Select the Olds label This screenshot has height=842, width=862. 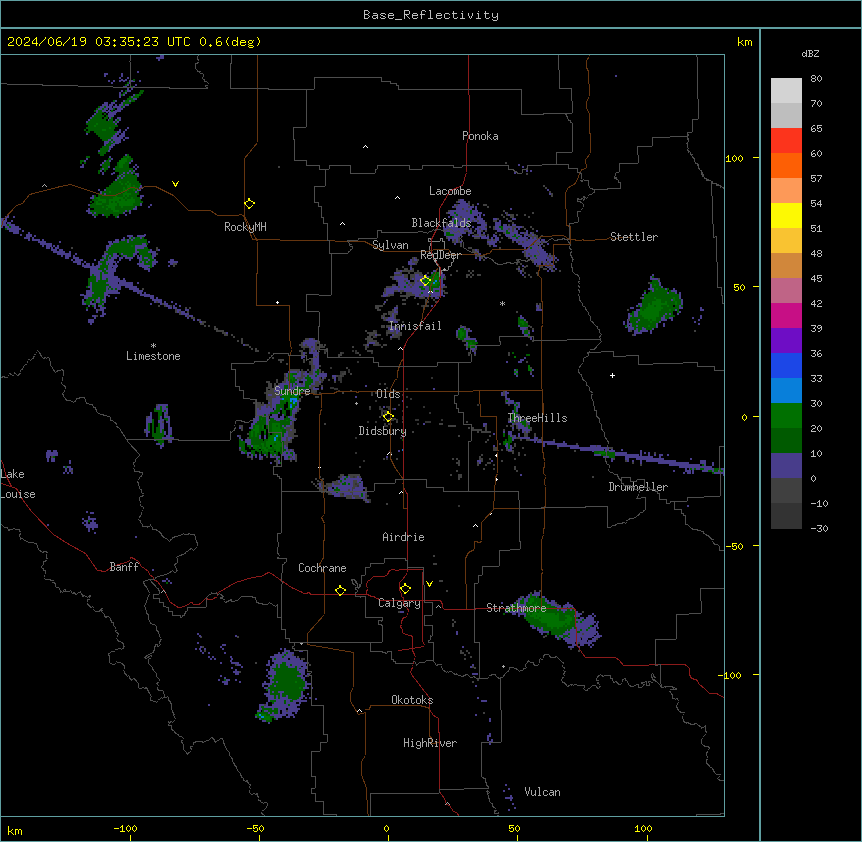pyautogui.click(x=388, y=394)
